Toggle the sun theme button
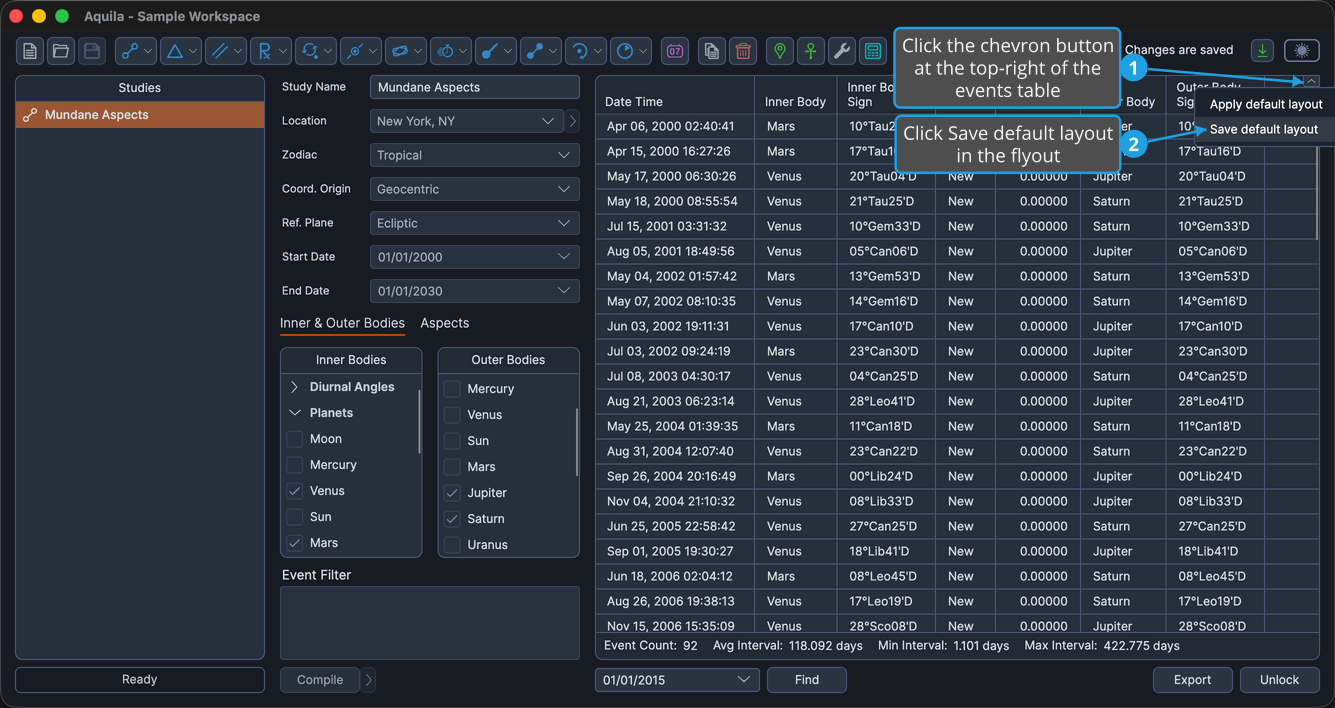The width and height of the screenshot is (1335, 708). tap(1301, 50)
